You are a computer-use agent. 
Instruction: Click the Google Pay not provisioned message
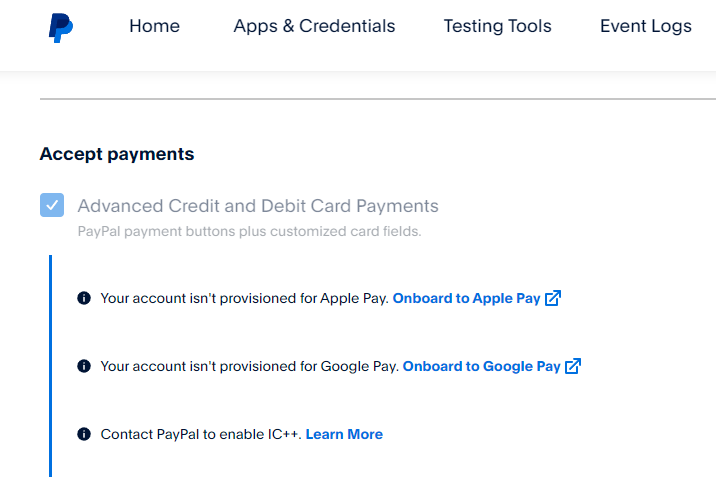(x=250, y=366)
